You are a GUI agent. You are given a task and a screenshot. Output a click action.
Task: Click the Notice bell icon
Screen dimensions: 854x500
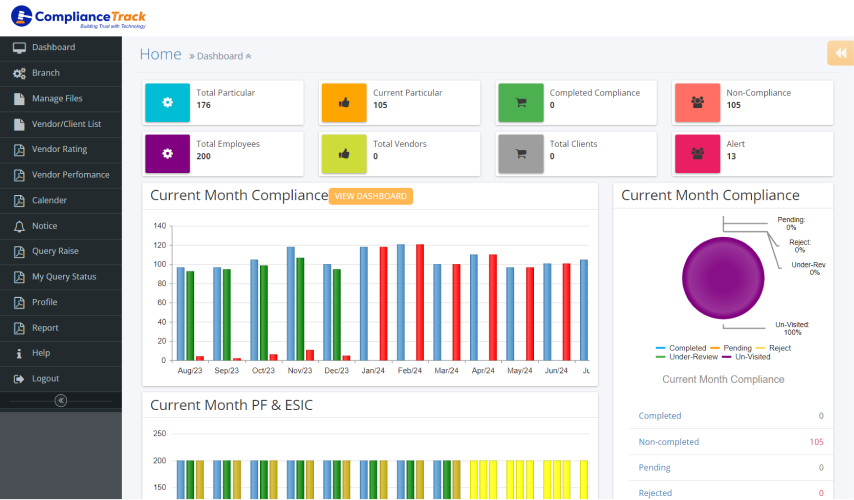click(19, 227)
